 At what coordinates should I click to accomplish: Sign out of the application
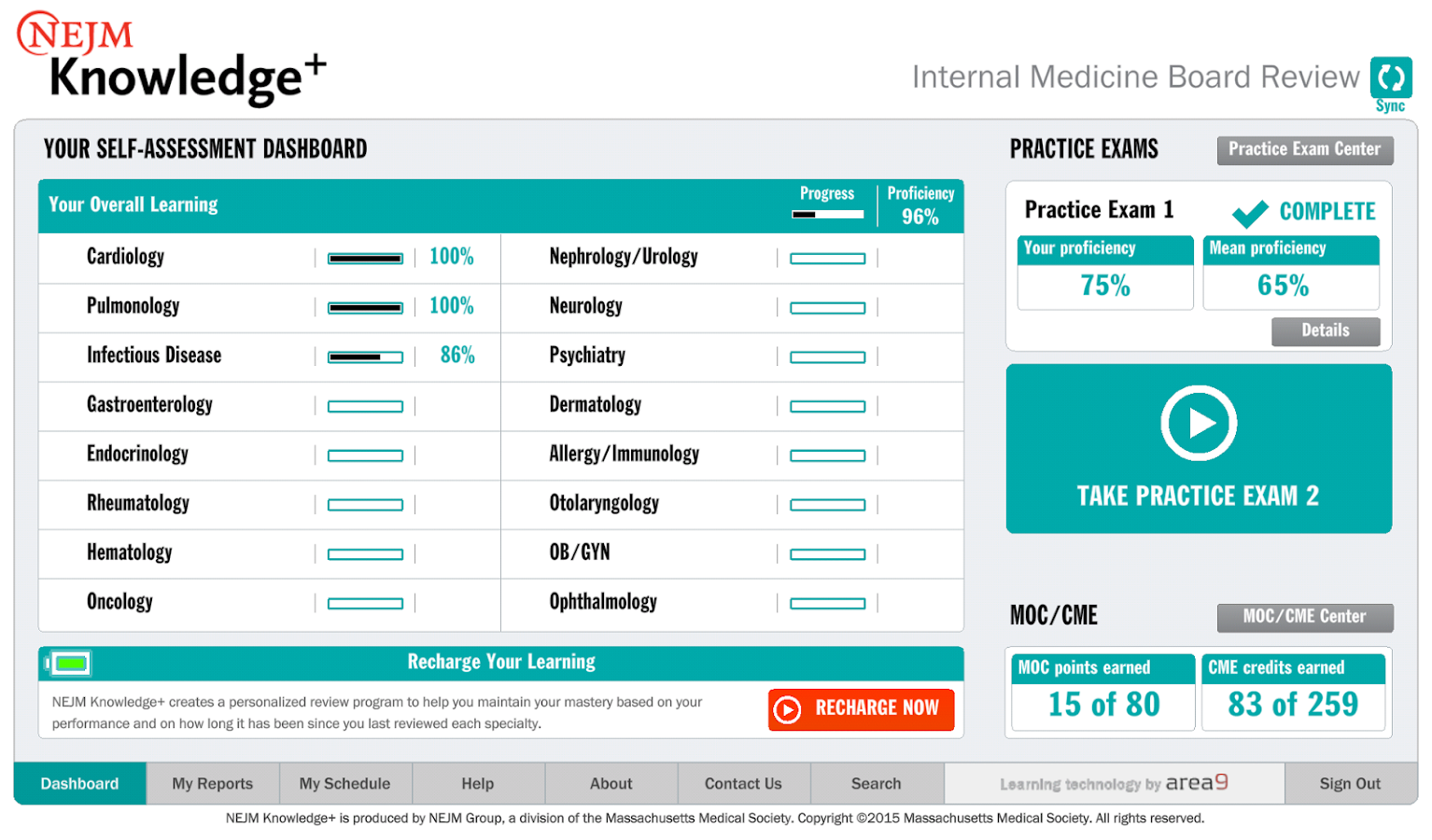pyautogui.click(x=1349, y=783)
